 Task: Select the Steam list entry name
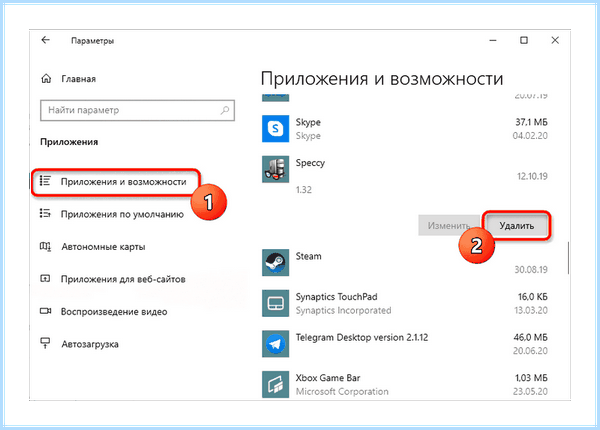pos(308,256)
